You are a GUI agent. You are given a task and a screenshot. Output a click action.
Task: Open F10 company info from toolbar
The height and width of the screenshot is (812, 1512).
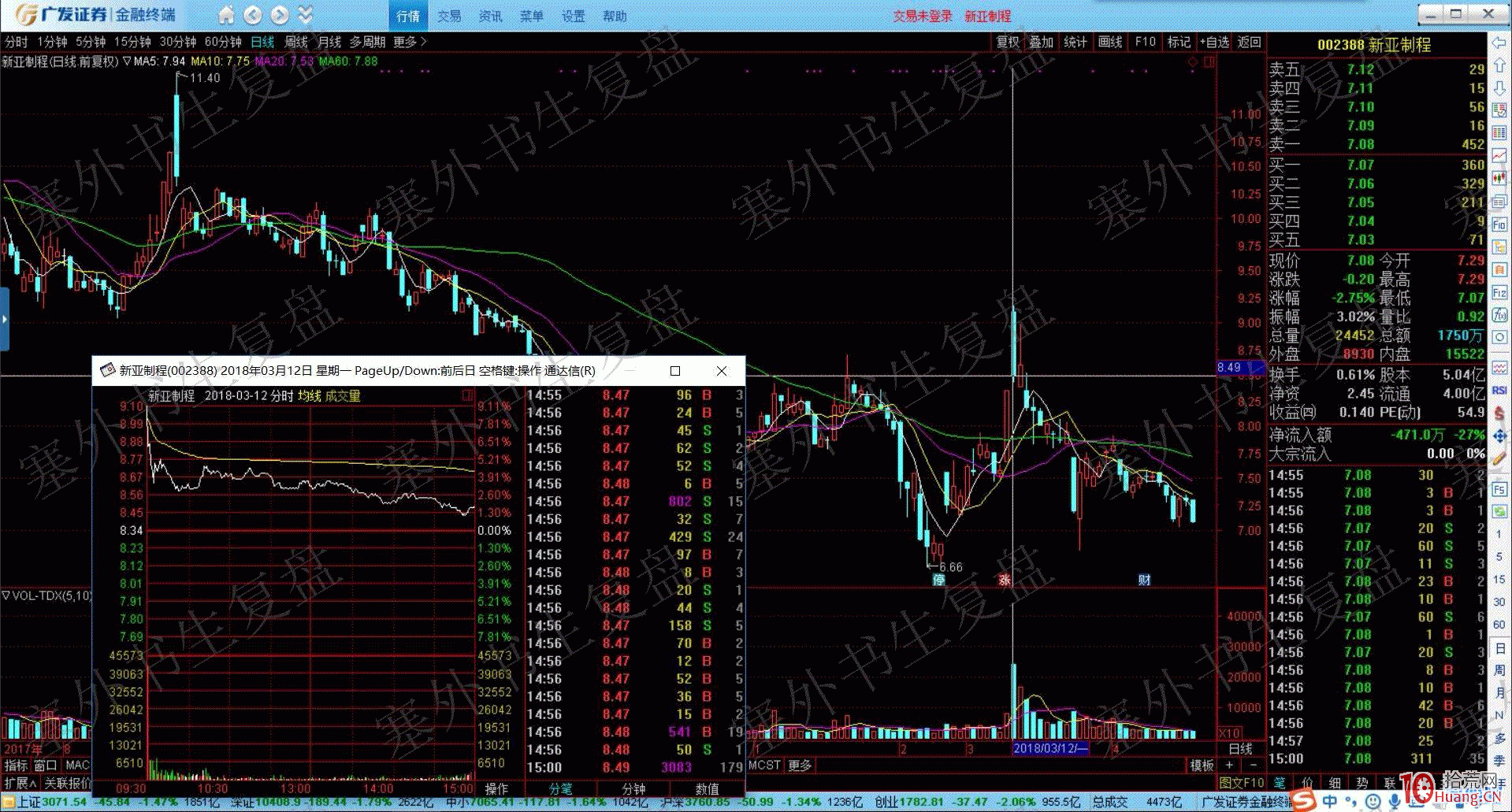(x=1145, y=42)
